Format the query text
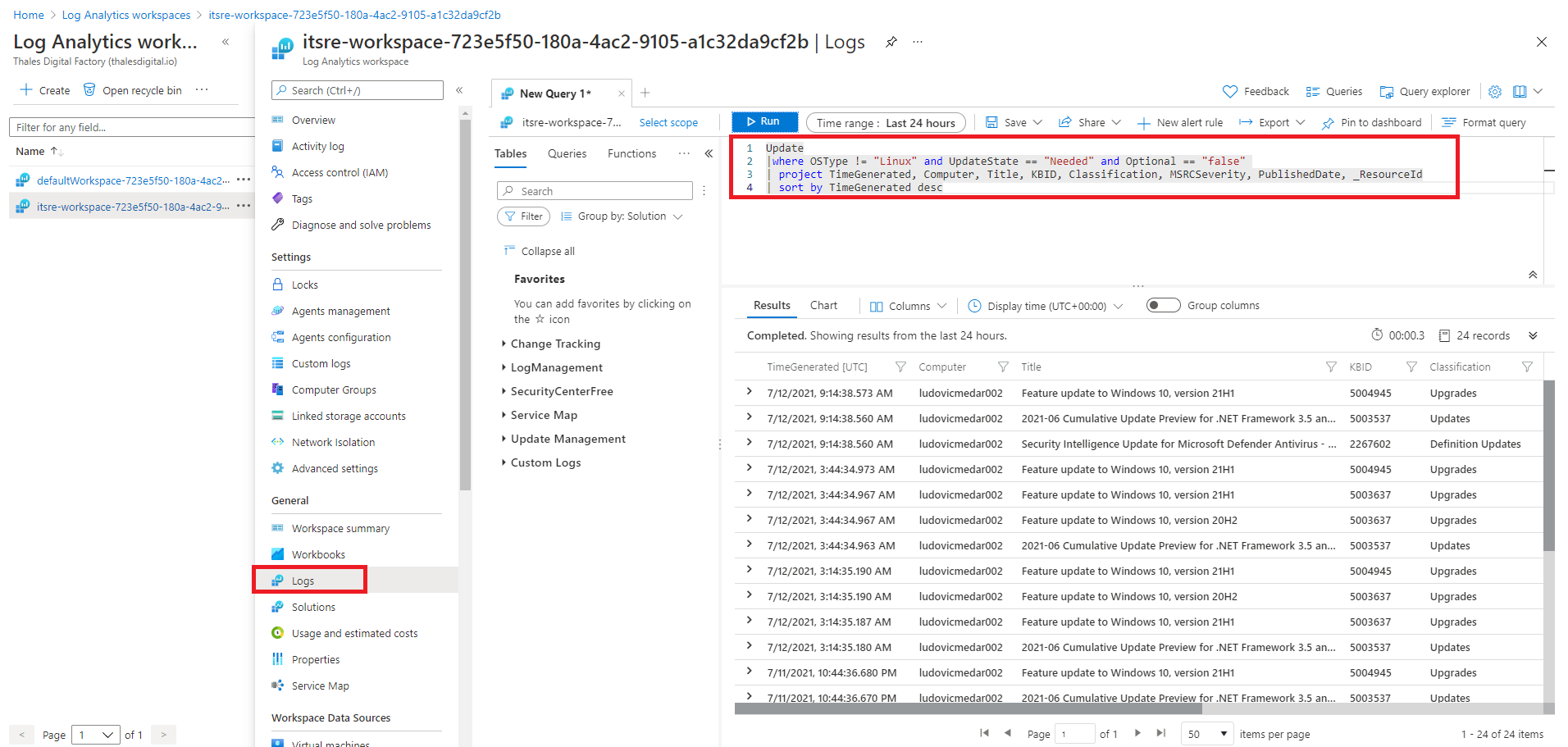1568x747 pixels. (x=1484, y=123)
